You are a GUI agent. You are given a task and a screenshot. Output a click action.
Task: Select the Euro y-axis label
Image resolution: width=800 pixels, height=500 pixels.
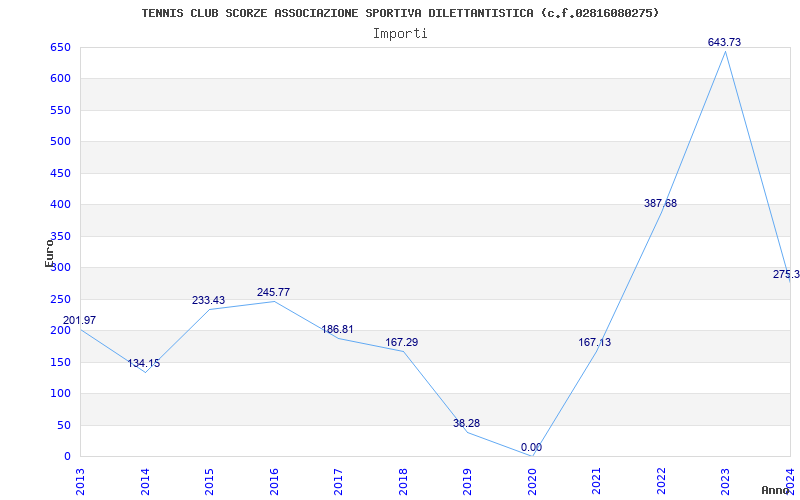point(49,252)
